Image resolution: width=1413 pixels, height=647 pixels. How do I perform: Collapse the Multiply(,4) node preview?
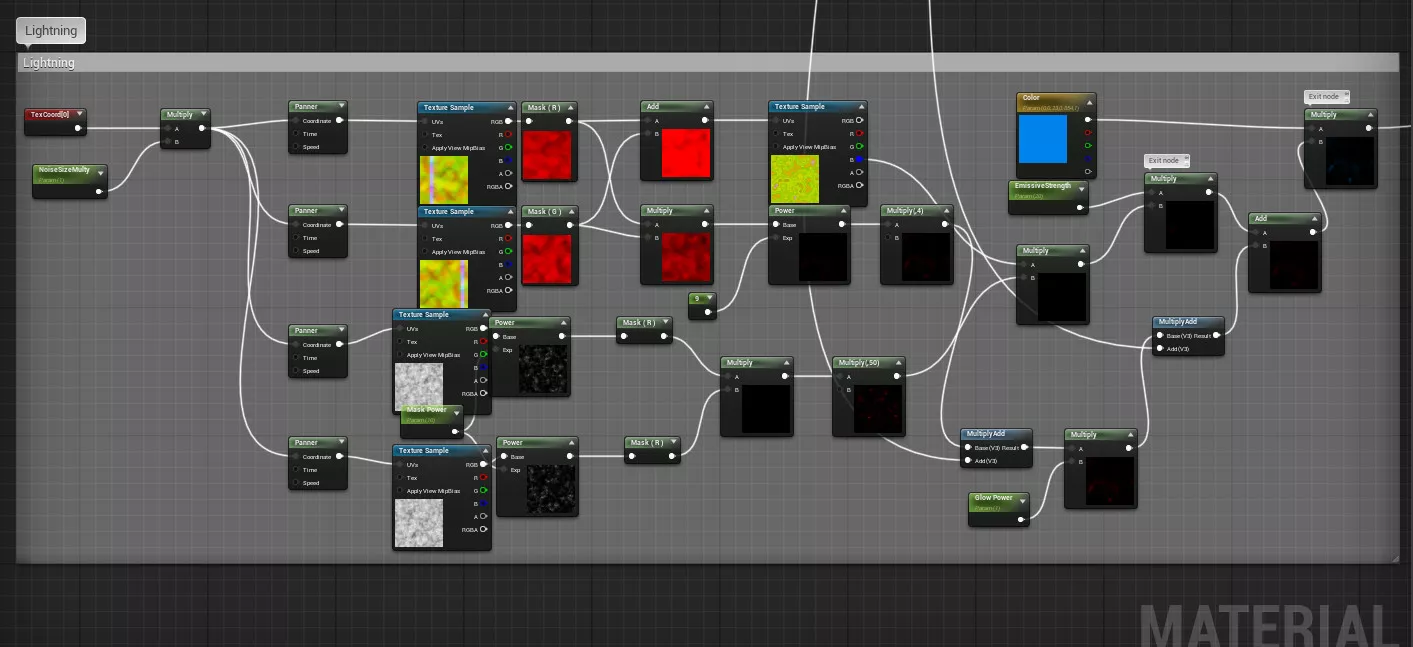point(945,212)
